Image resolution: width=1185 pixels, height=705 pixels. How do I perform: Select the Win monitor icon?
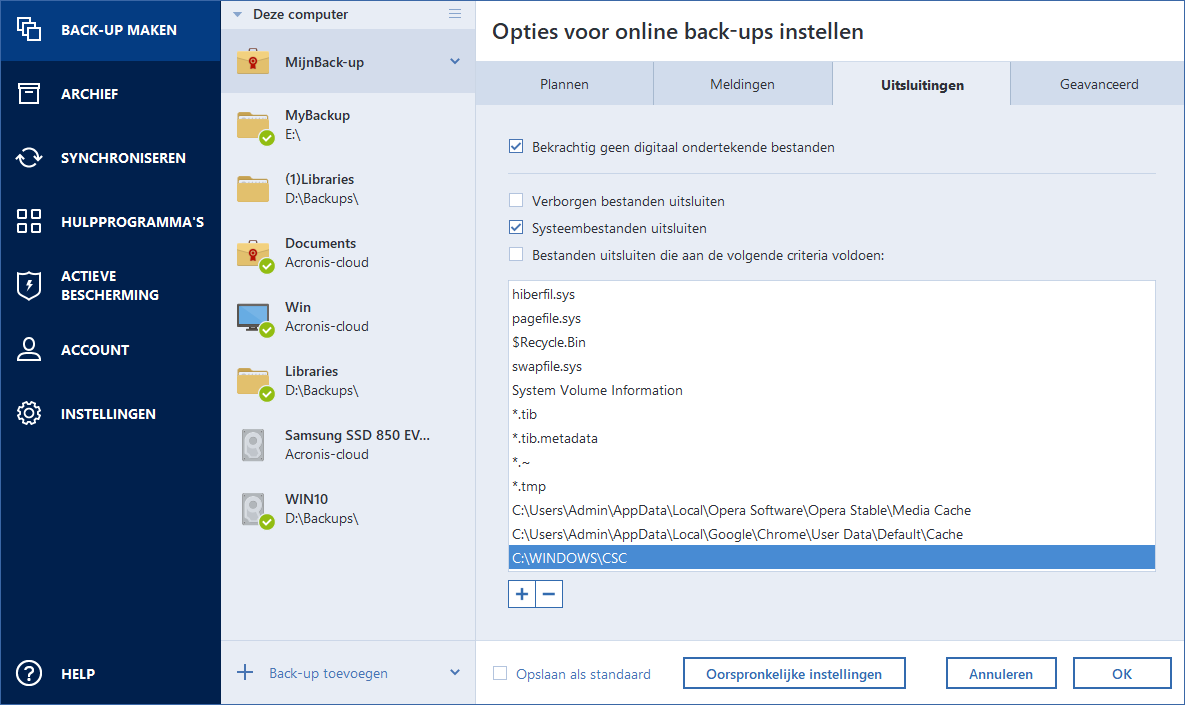(254, 318)
